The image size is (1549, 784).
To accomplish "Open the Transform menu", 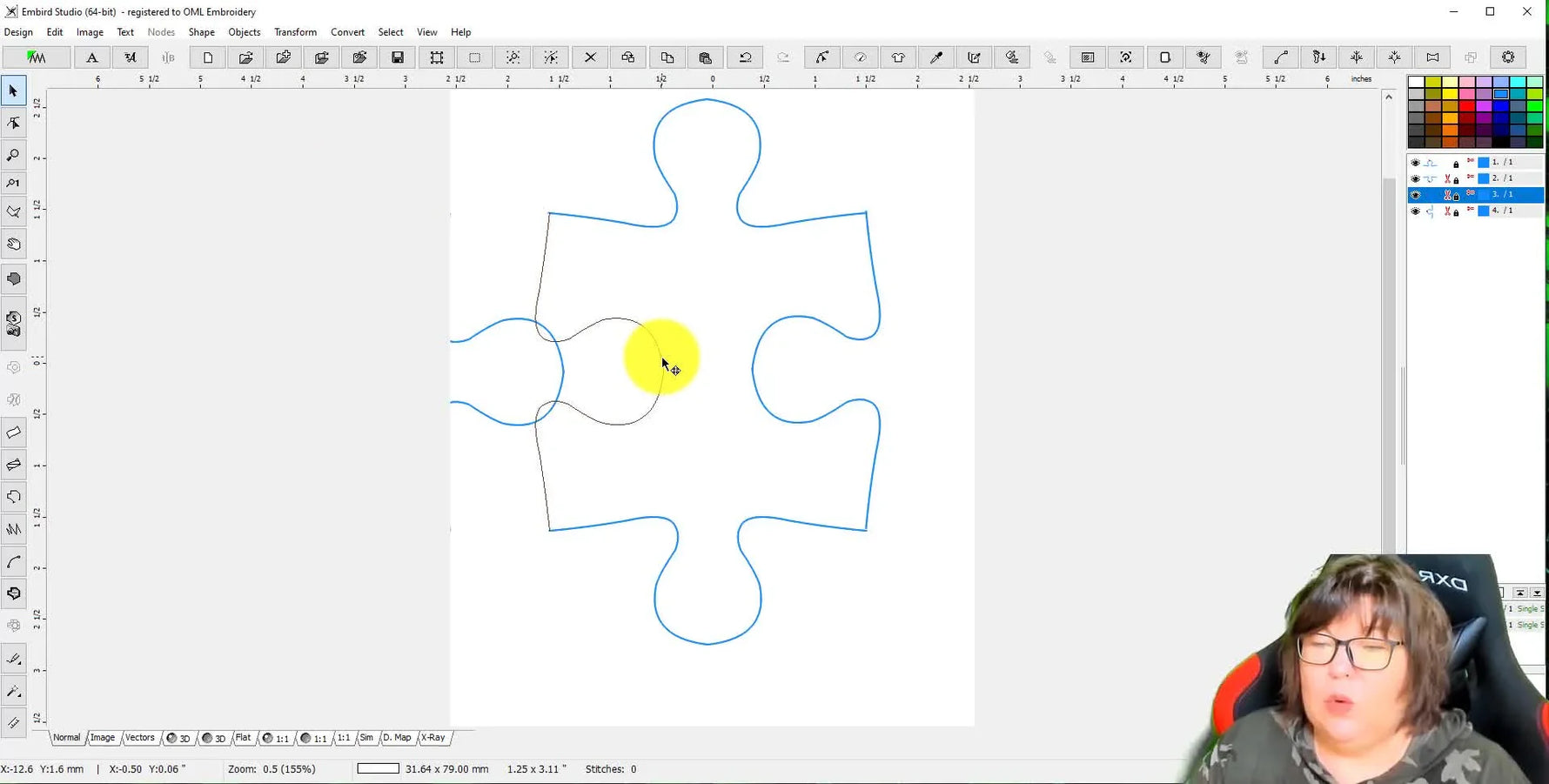I will [x=295, y=32].
